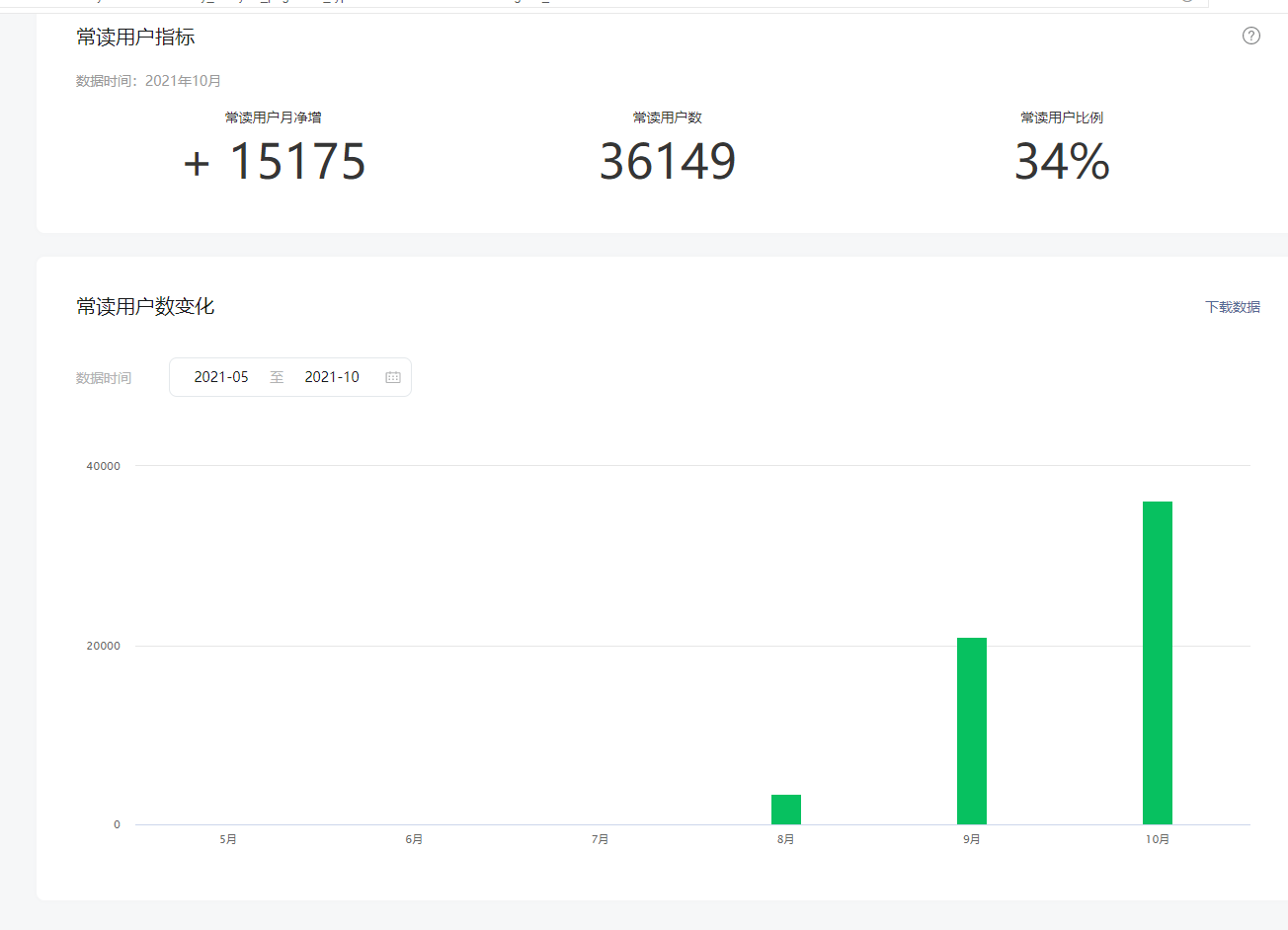Open the calendar icon in date range picker
The width and height of the screenshot is (1288, 930).
tap(393, 377)
